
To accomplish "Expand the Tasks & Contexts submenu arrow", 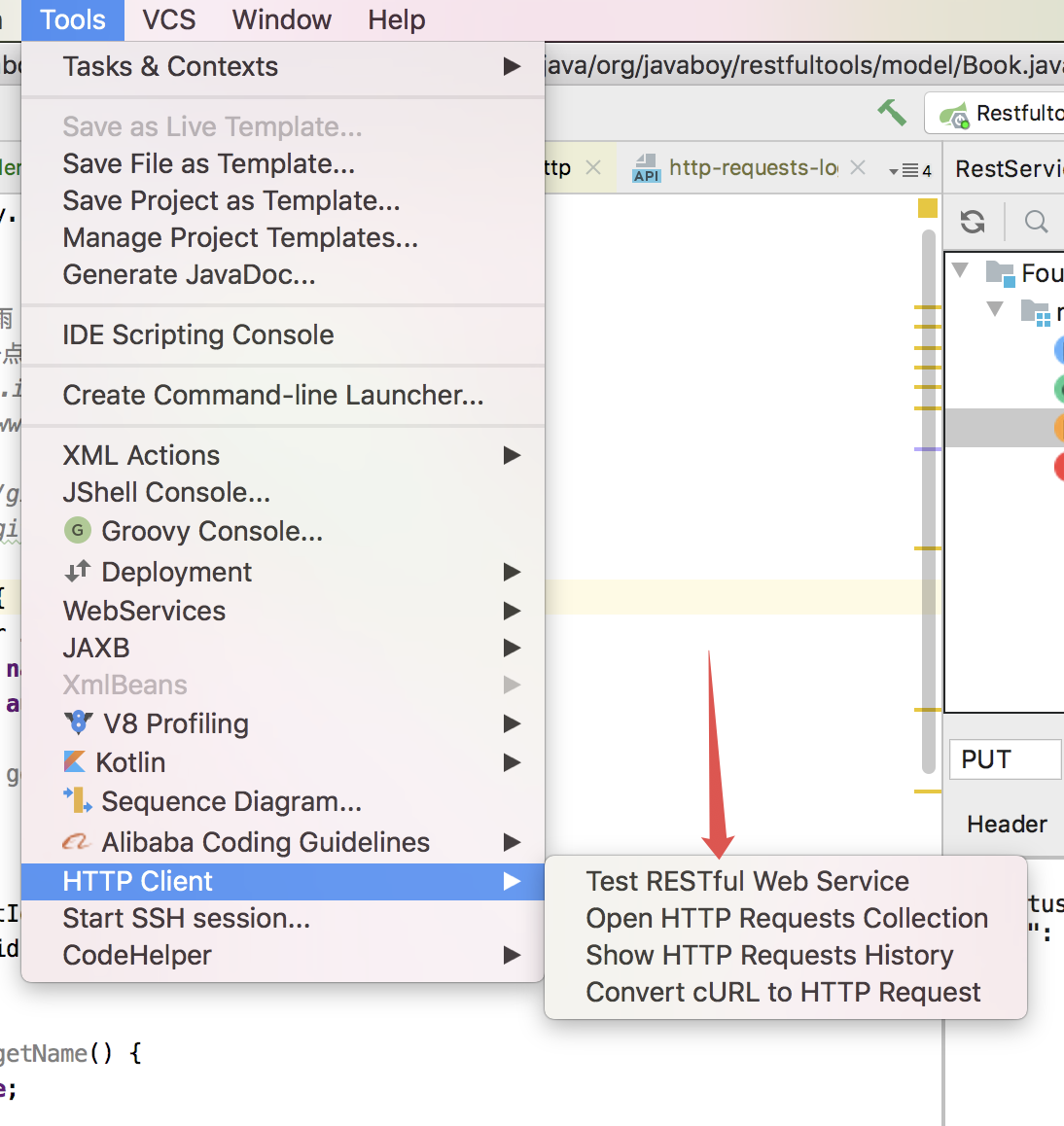I will point(512,67).
